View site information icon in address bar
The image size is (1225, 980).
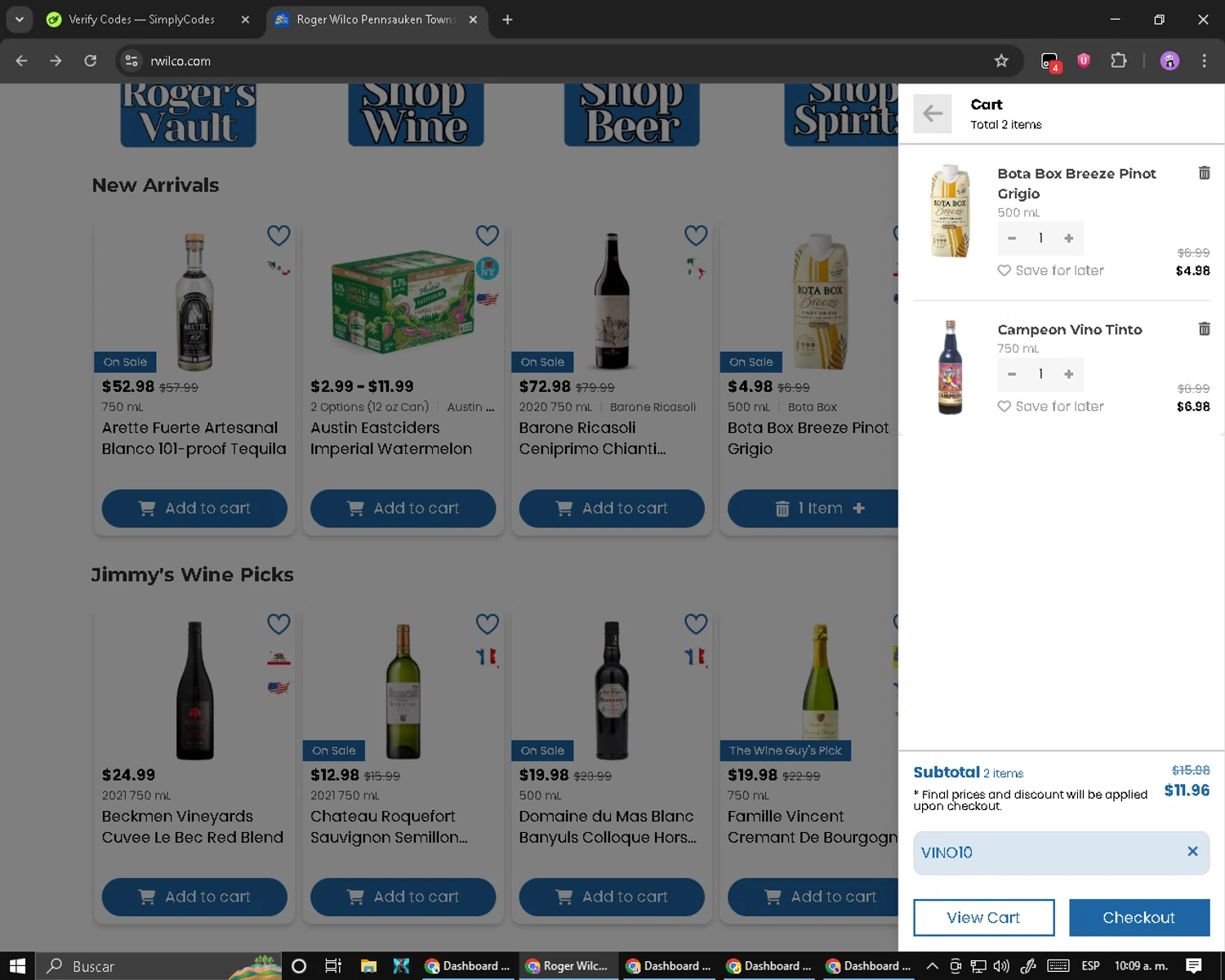131,60
